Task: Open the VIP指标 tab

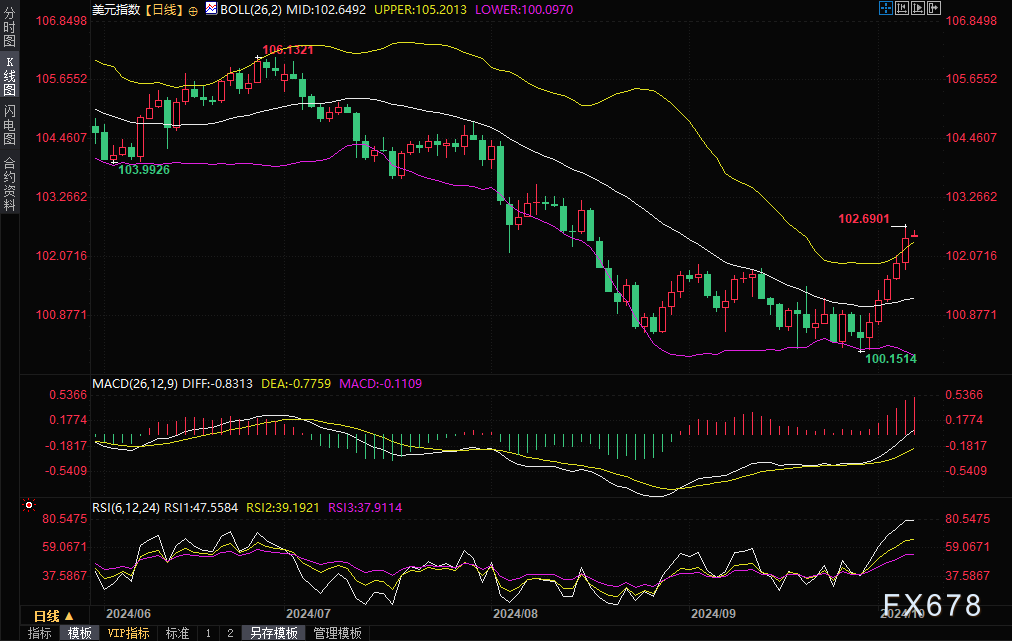Action: (129, 633)
